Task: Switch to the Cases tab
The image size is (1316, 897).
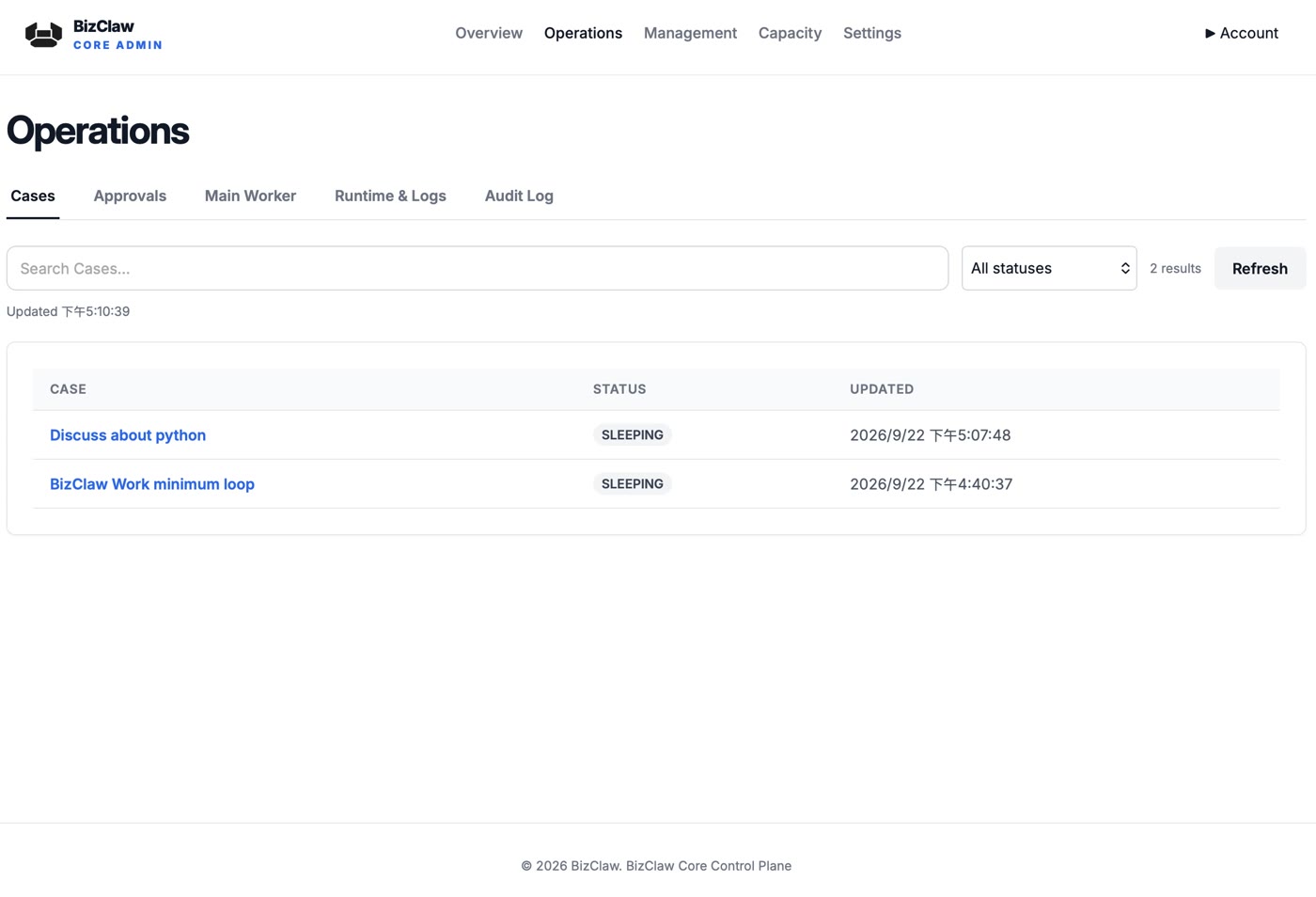Action: click(33, 196)
